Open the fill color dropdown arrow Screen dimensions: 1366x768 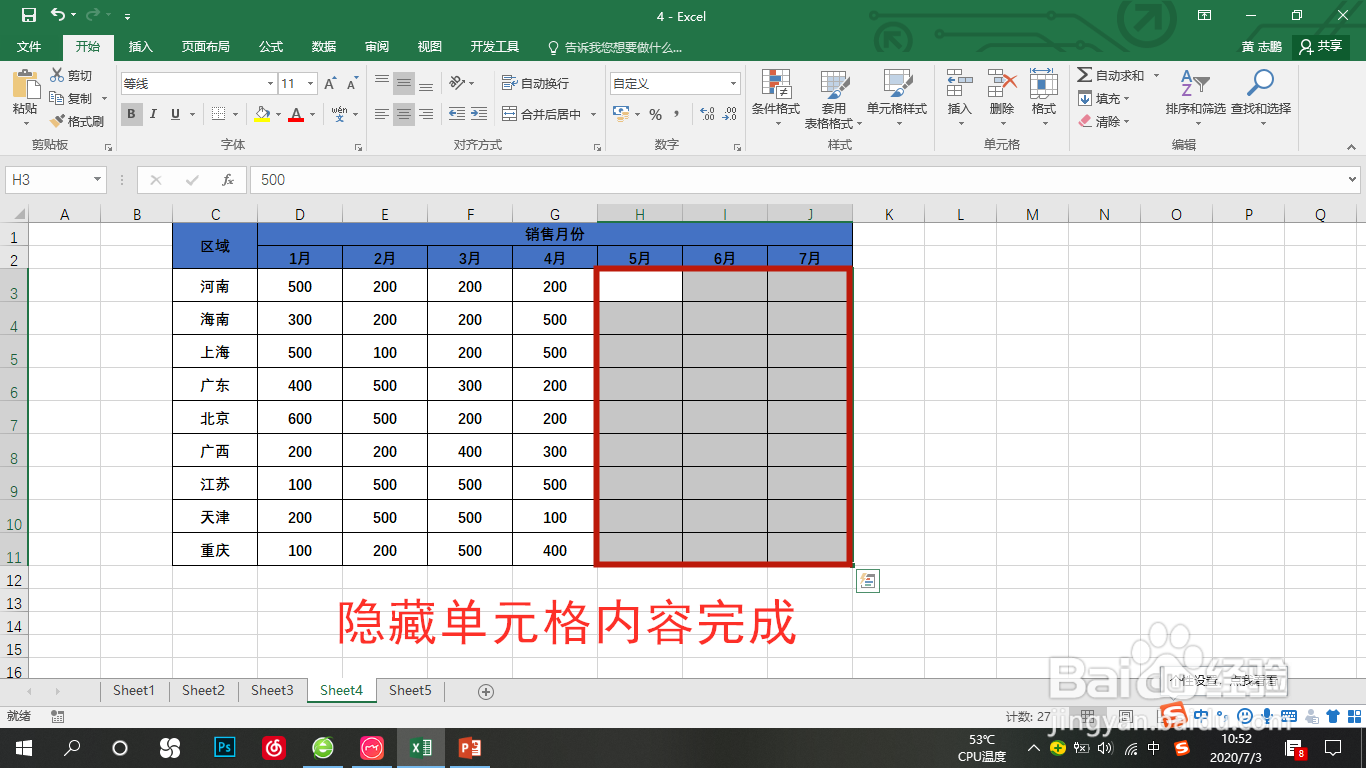277,114
